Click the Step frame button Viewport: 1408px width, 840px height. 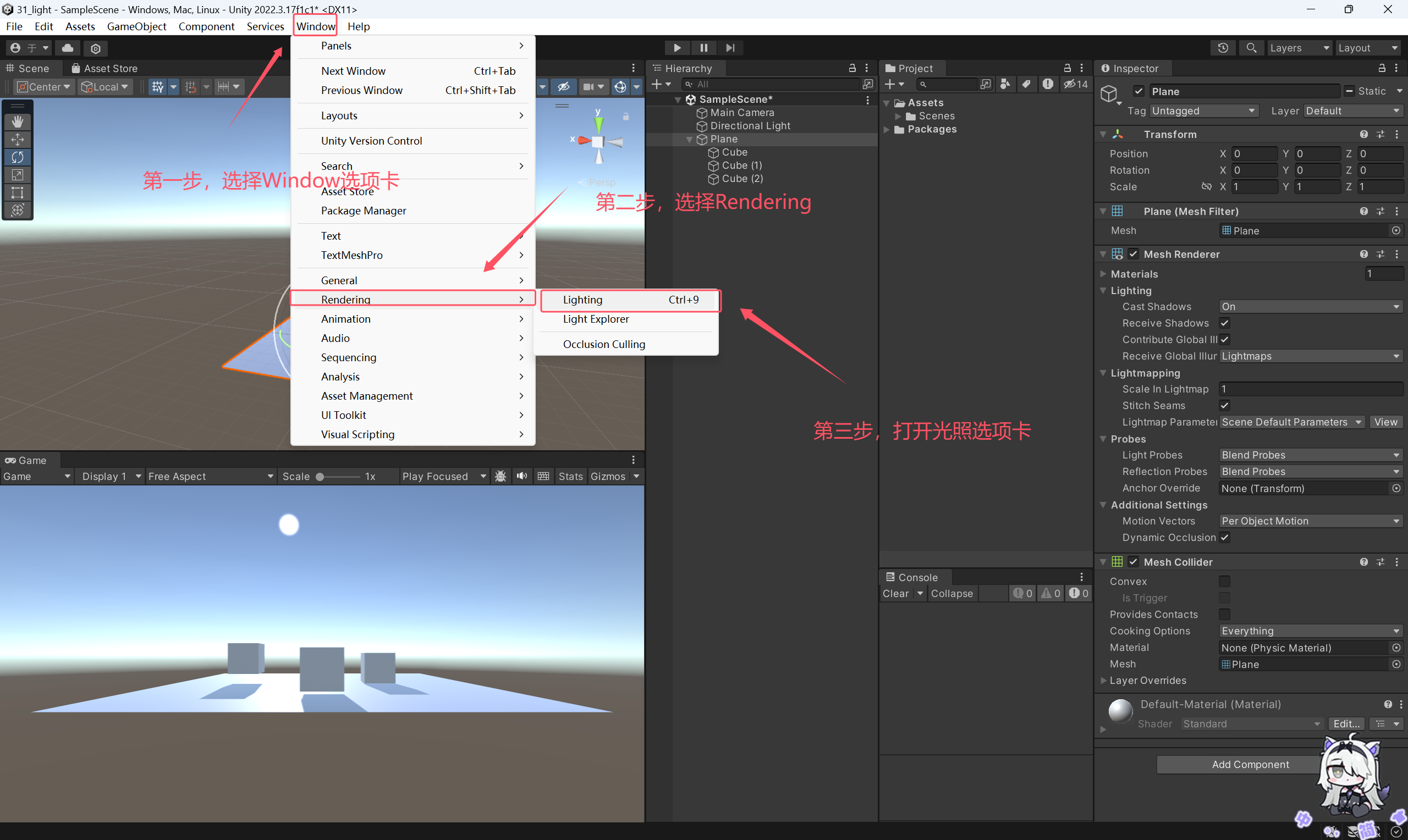coord(730,48)
